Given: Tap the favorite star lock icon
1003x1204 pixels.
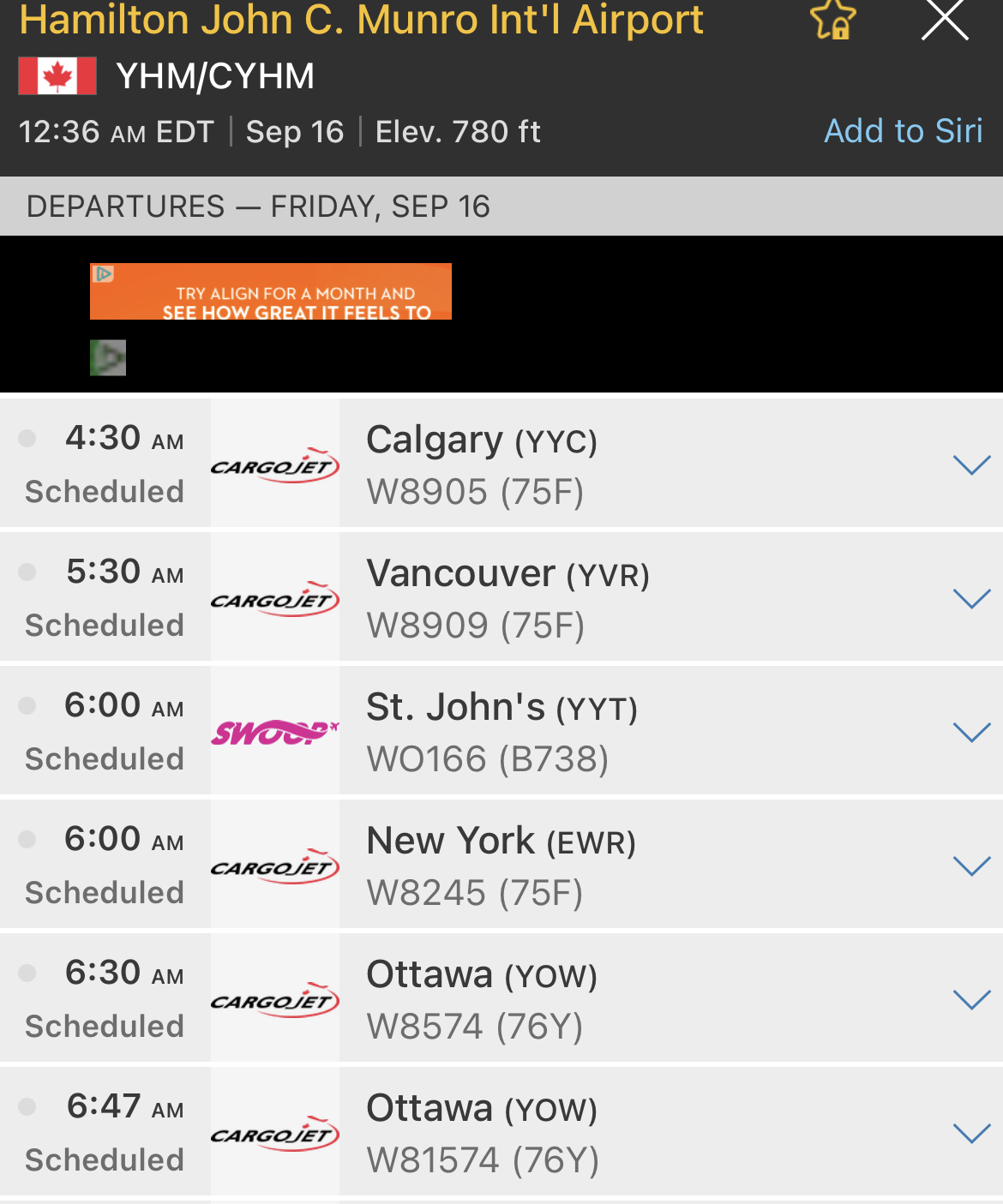Looking at the screenshot, I should point(833,19).
